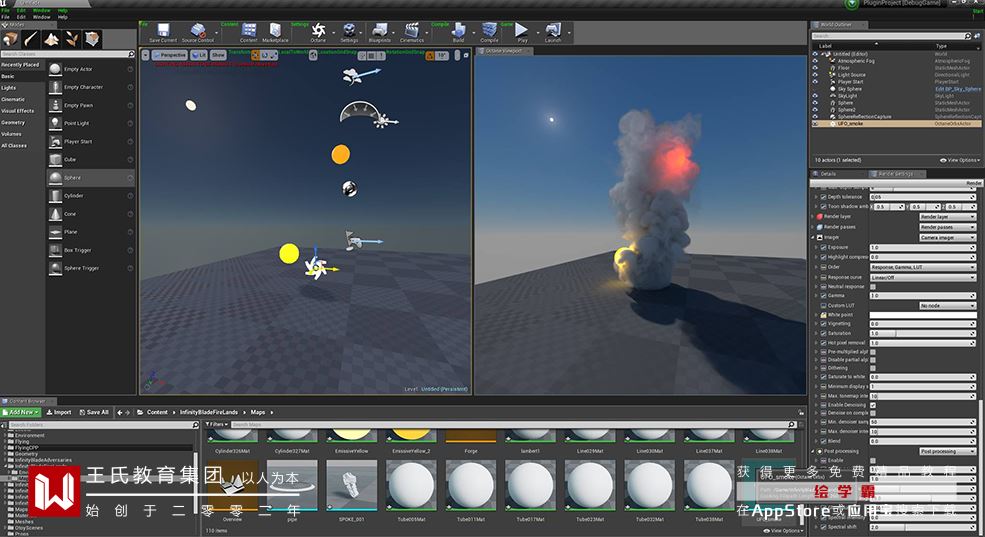Select the Sphere item in Modes panel

point(91,178)
